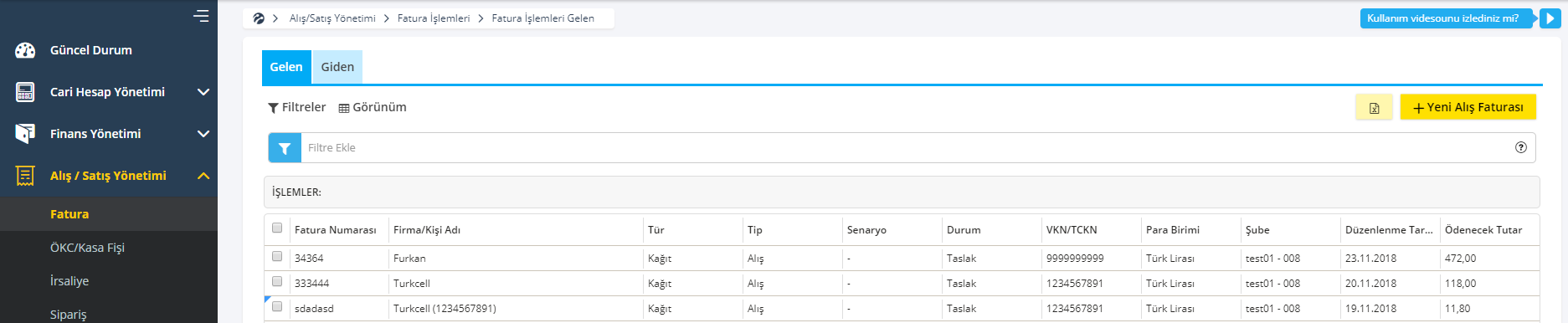Click the play video icon button
This screenshot has height=323, width=1568.
(1550, 18)
